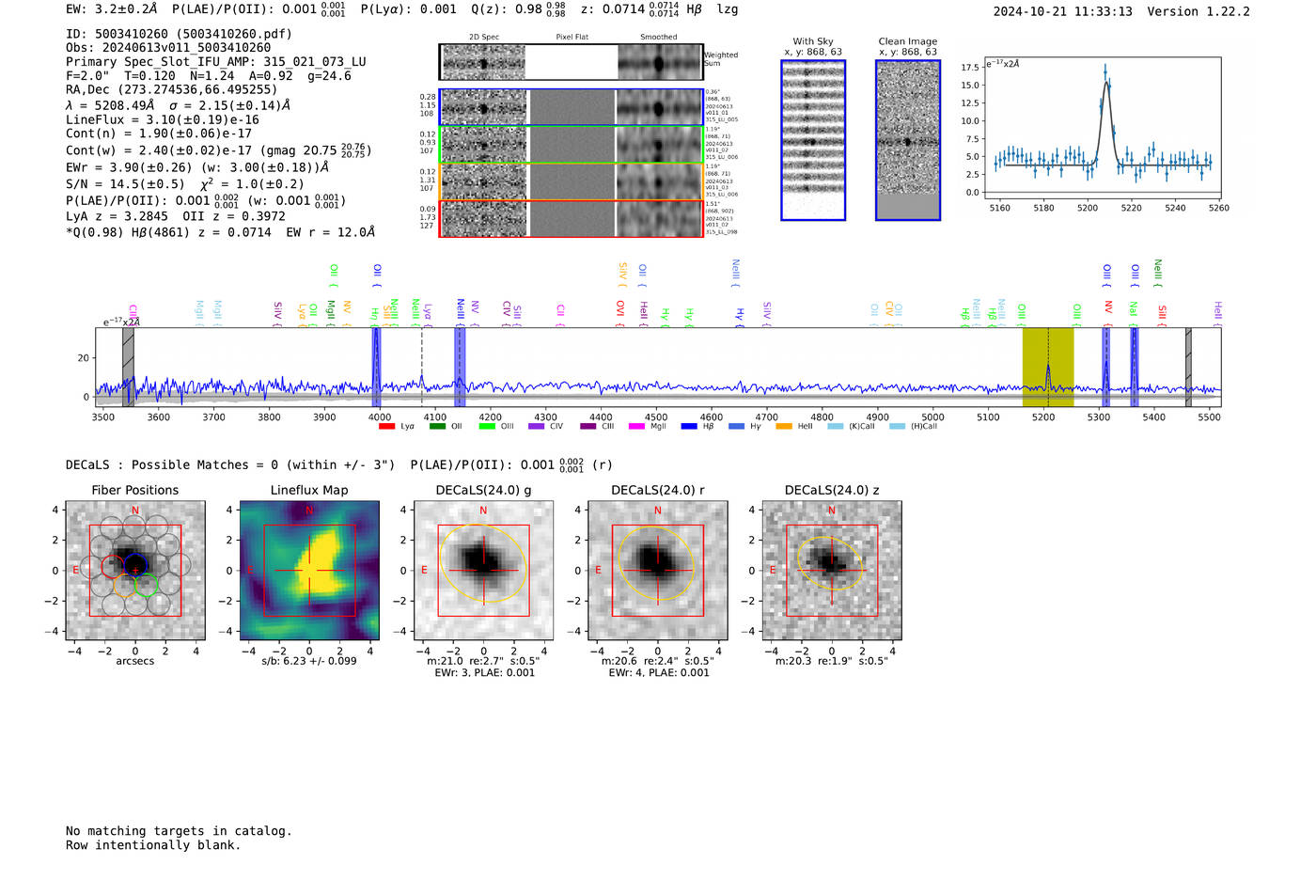Click the MgII magenta legend swatch
Screen dimensions: 1316x896
(637, 427)
